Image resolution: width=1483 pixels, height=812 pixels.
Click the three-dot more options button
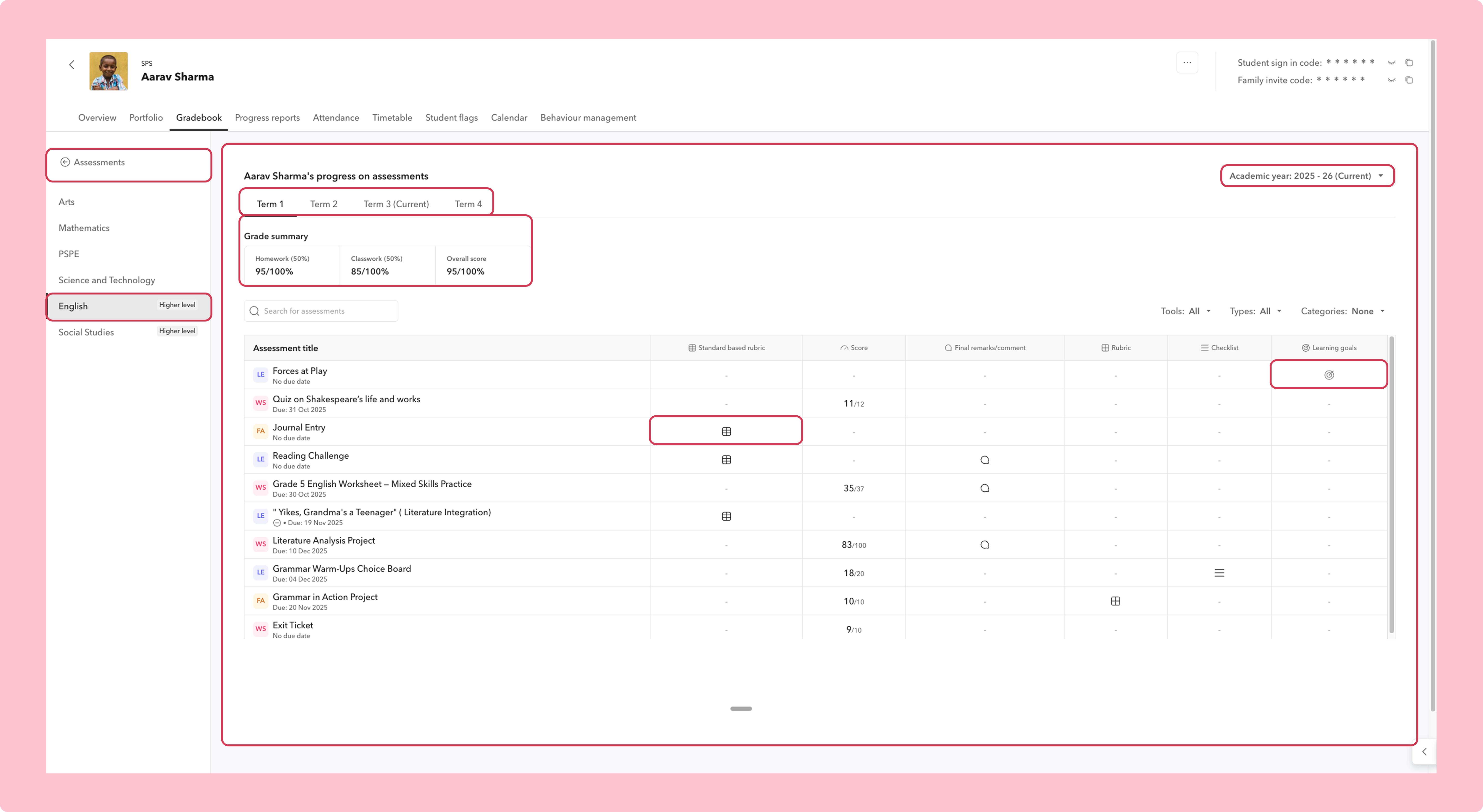1187,63
